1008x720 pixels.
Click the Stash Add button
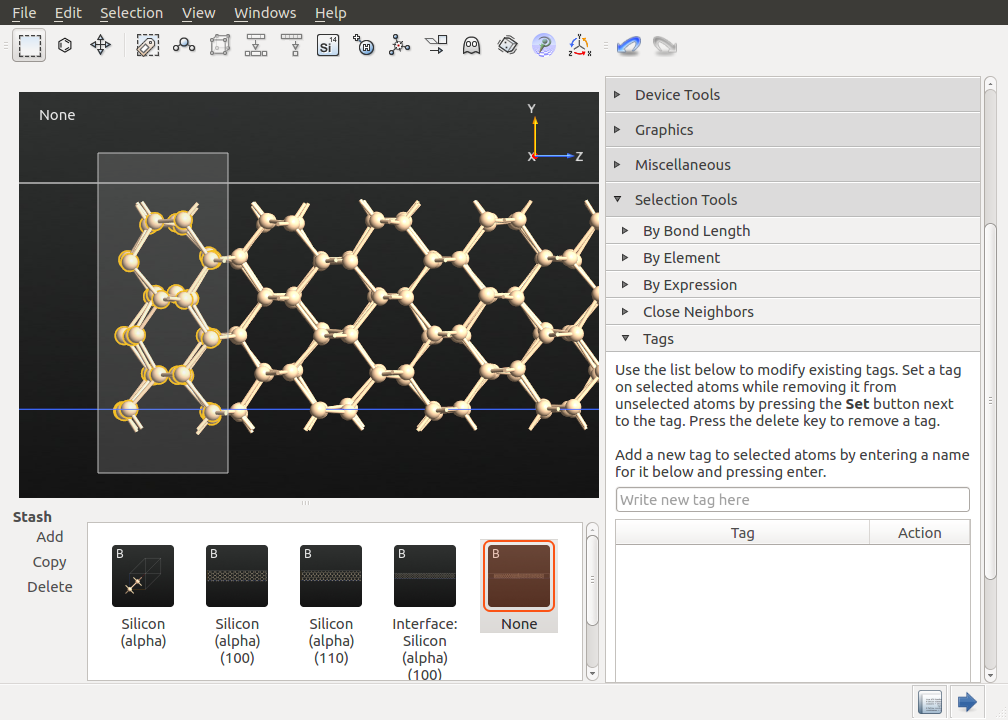click(50, 537)
